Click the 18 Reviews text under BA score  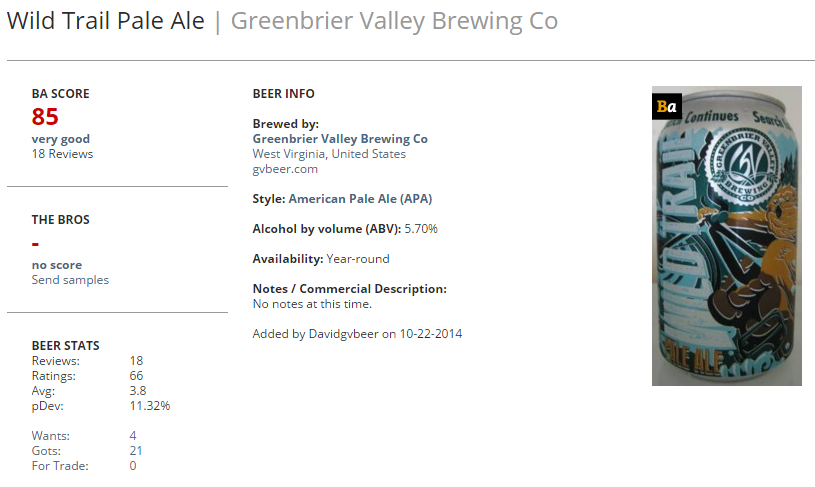(x=62, y=154)
